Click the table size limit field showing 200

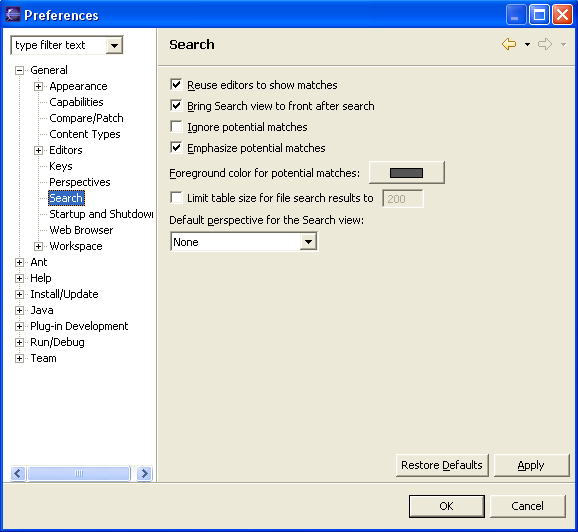coord(403,199)
